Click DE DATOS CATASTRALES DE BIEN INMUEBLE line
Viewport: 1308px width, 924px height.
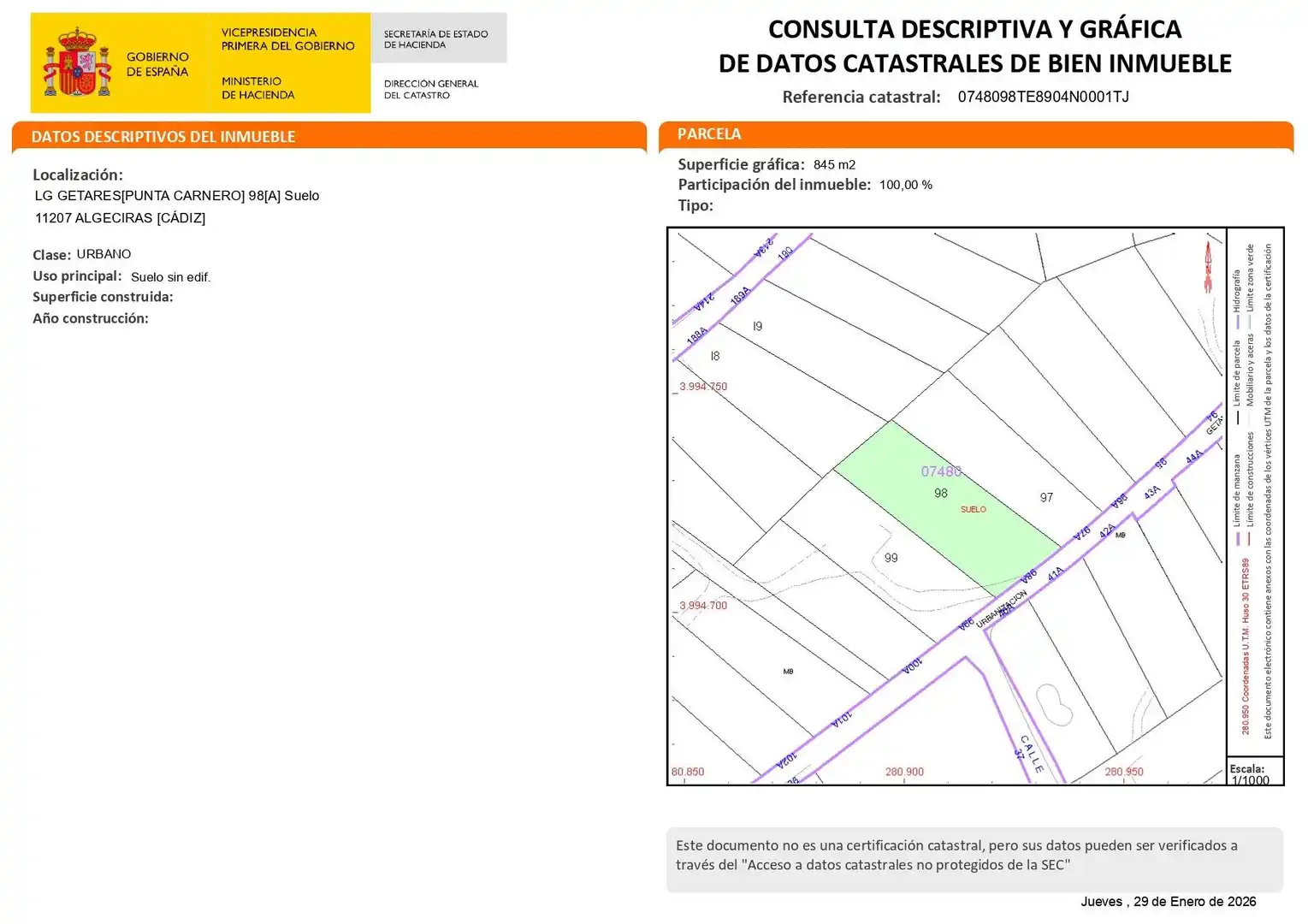pyautogui.click(x=974, y=63)
